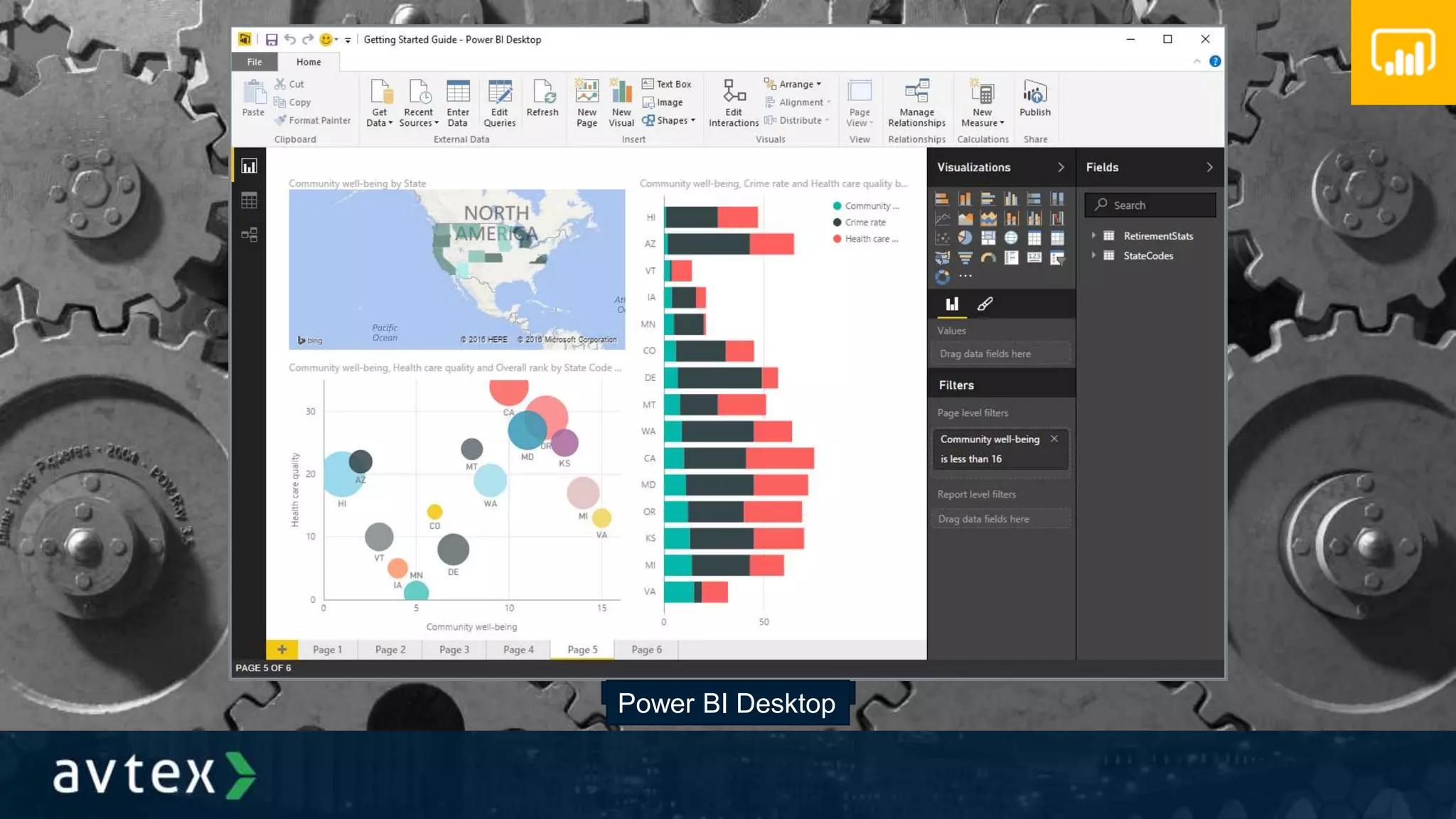Click the North America map visual
1456x819 pixels.
click(456, 269)
